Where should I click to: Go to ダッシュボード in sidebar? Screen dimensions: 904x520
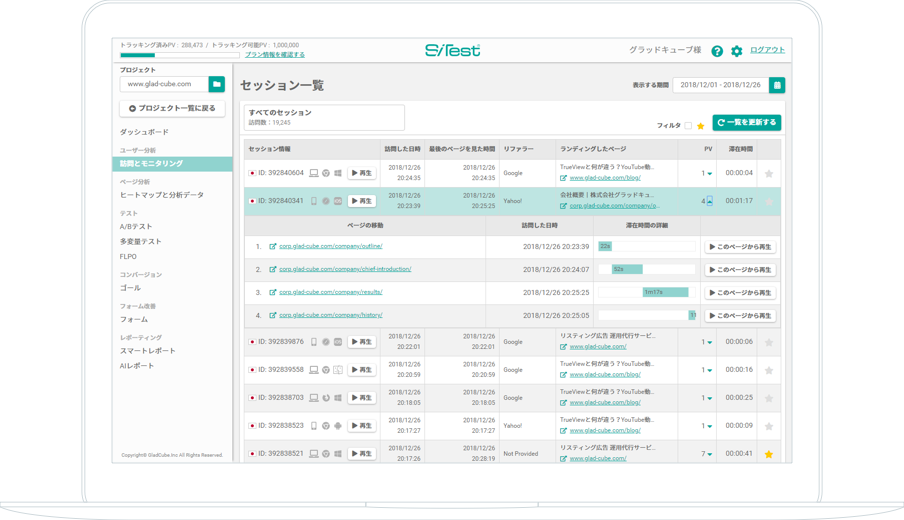144,132
